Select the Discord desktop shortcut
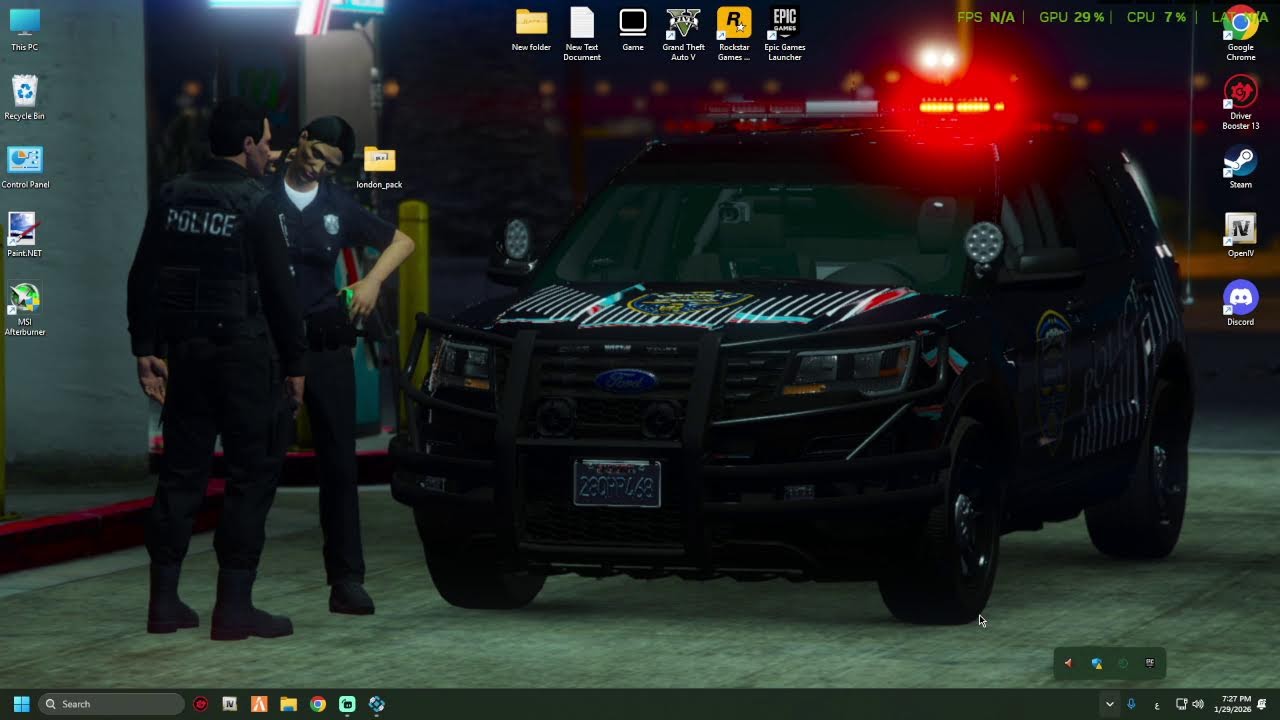 click(x=1241, y=304)
